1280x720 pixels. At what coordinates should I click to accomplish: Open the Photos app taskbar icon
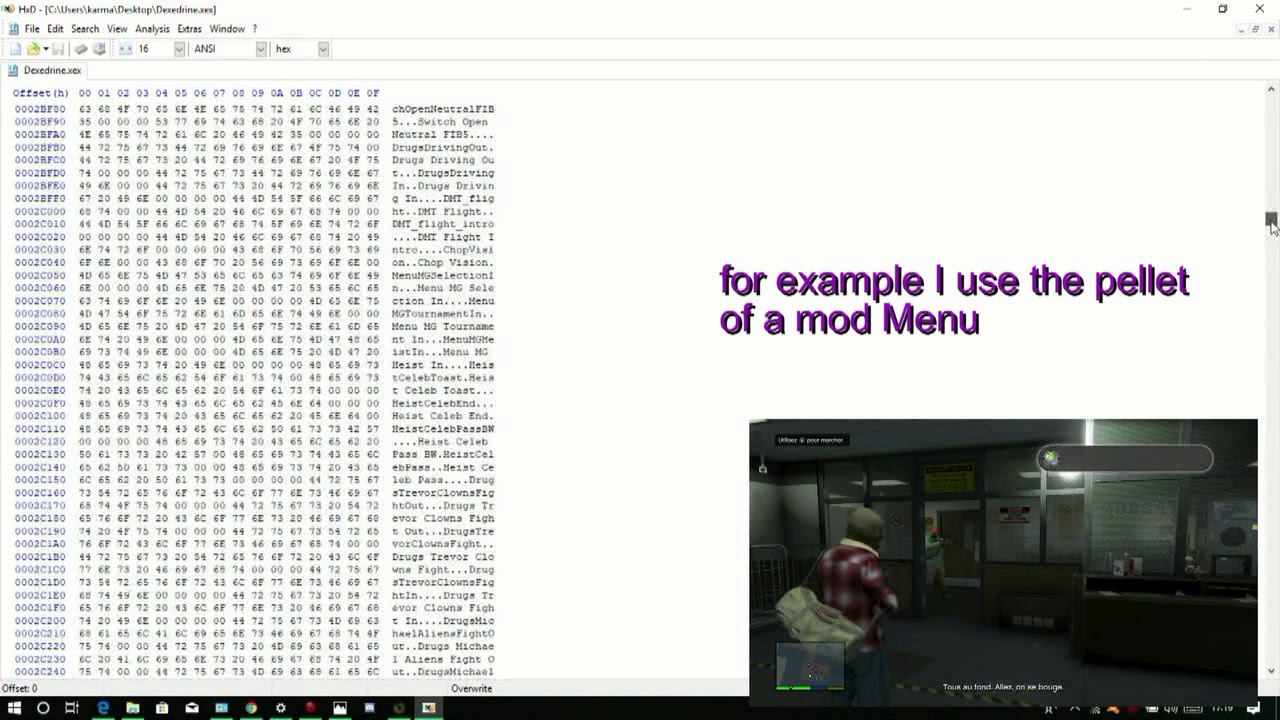pos(340,708)
